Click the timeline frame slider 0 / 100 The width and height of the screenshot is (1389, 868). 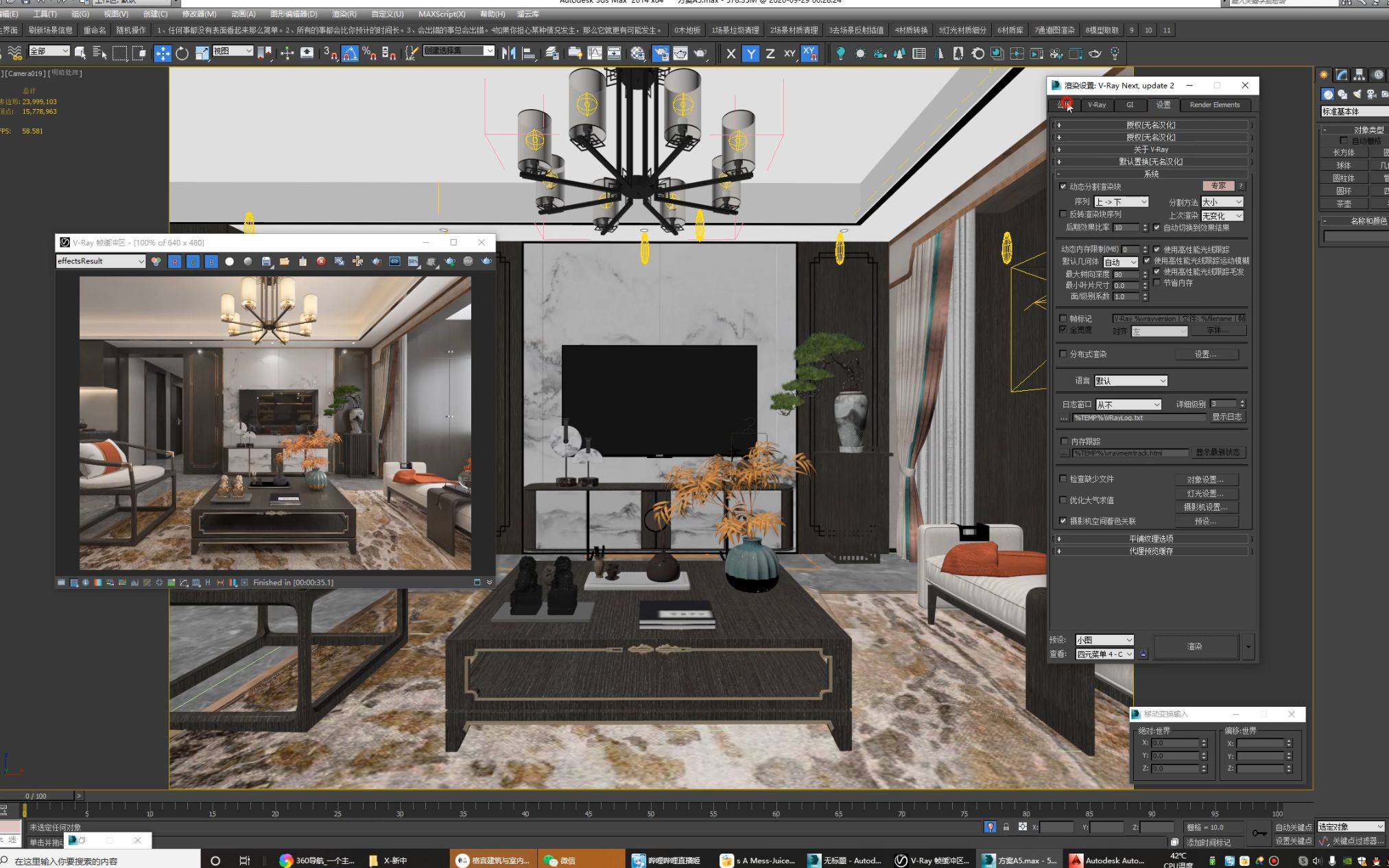point(36,796)
